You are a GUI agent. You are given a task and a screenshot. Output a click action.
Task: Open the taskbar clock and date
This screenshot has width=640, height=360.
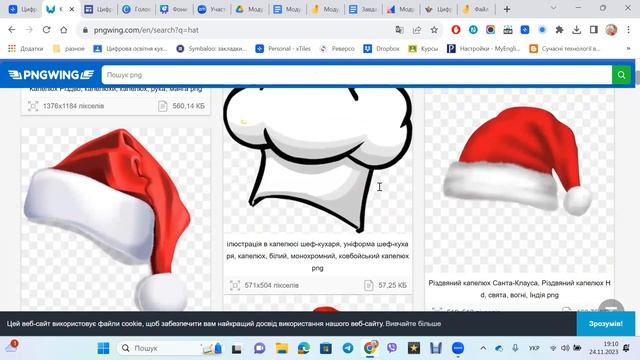click(604, 348)
